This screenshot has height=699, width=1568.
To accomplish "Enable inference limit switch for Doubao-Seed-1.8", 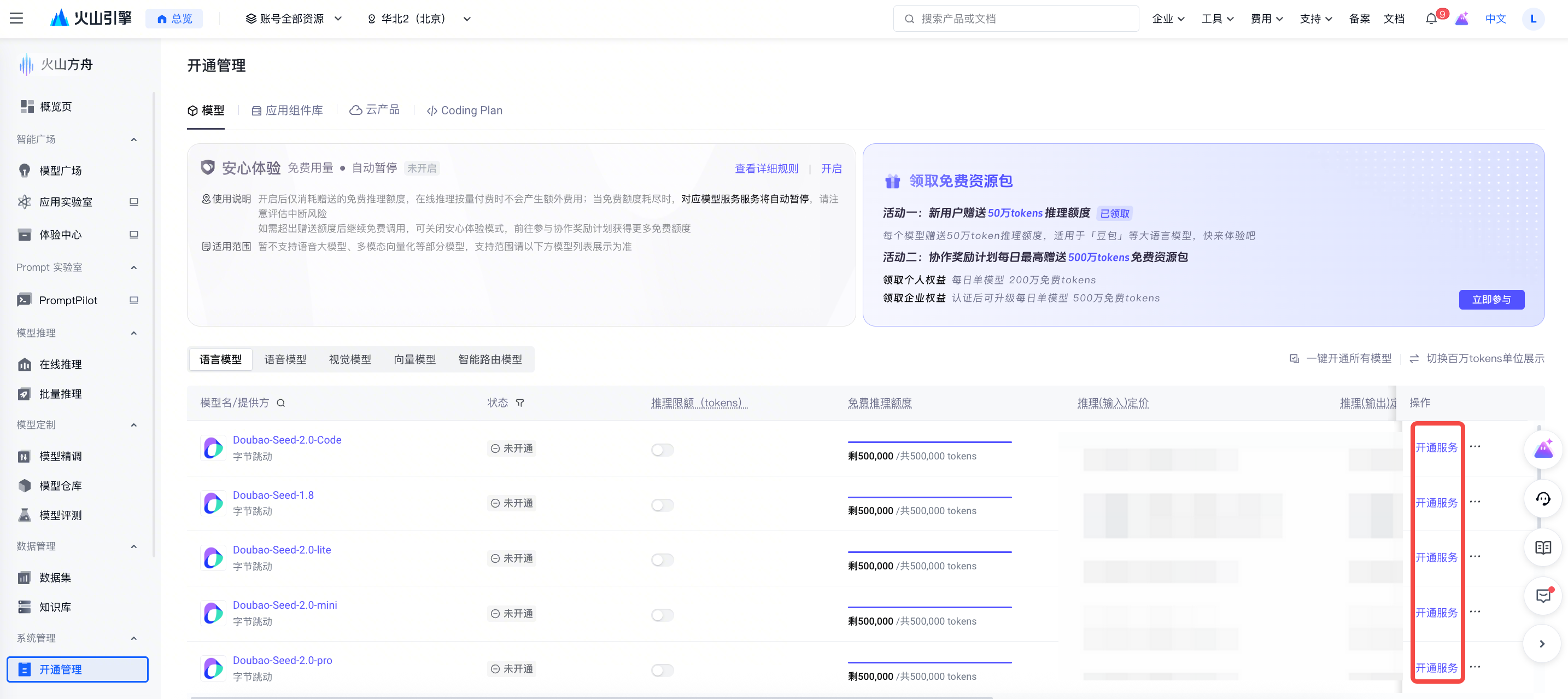I will (662, 505).
